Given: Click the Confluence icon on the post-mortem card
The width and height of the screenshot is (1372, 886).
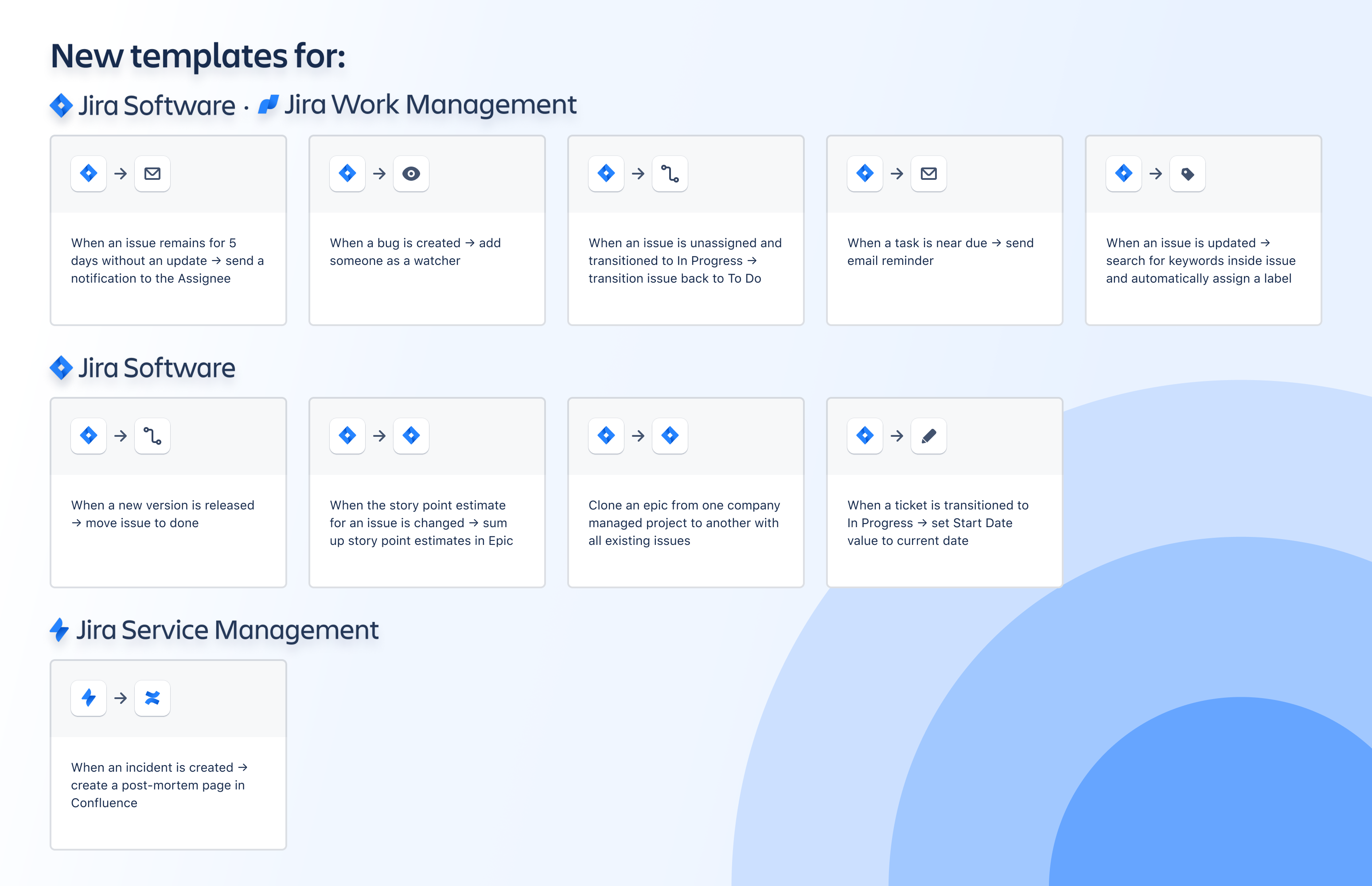Looking at the screenshot, I should 152,698.
